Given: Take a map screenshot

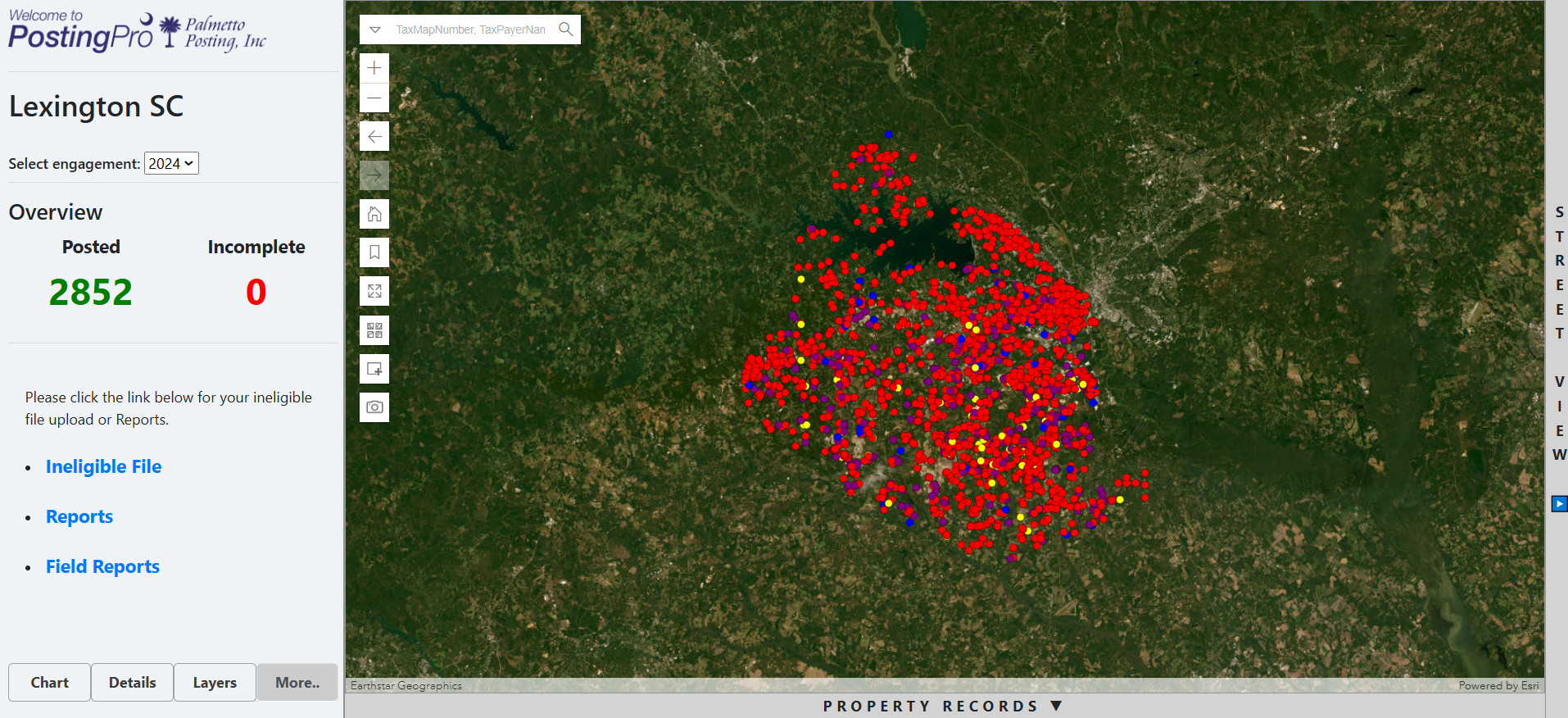Looking at the screenshot, I should point(374,407).
